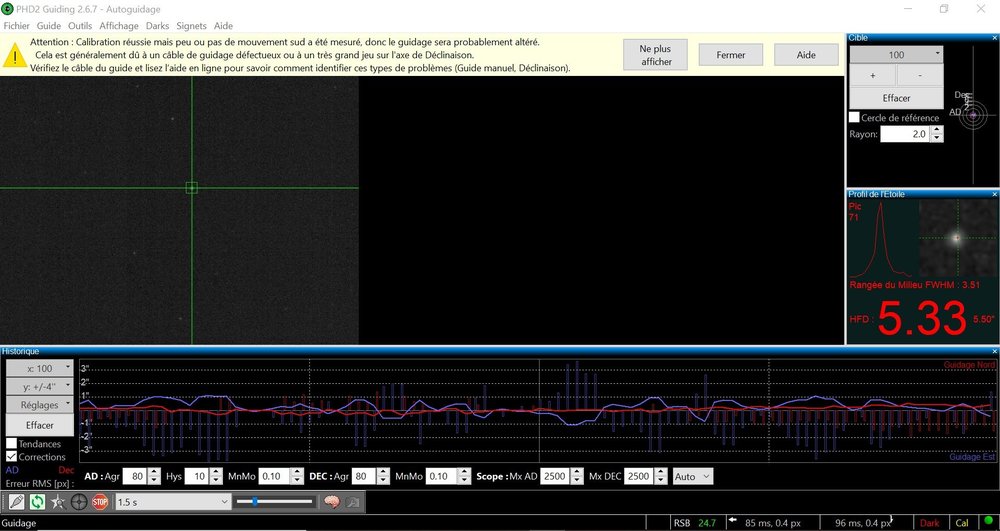
Task: Click the RSB 24.7 status value
Action: pos(695,523)
